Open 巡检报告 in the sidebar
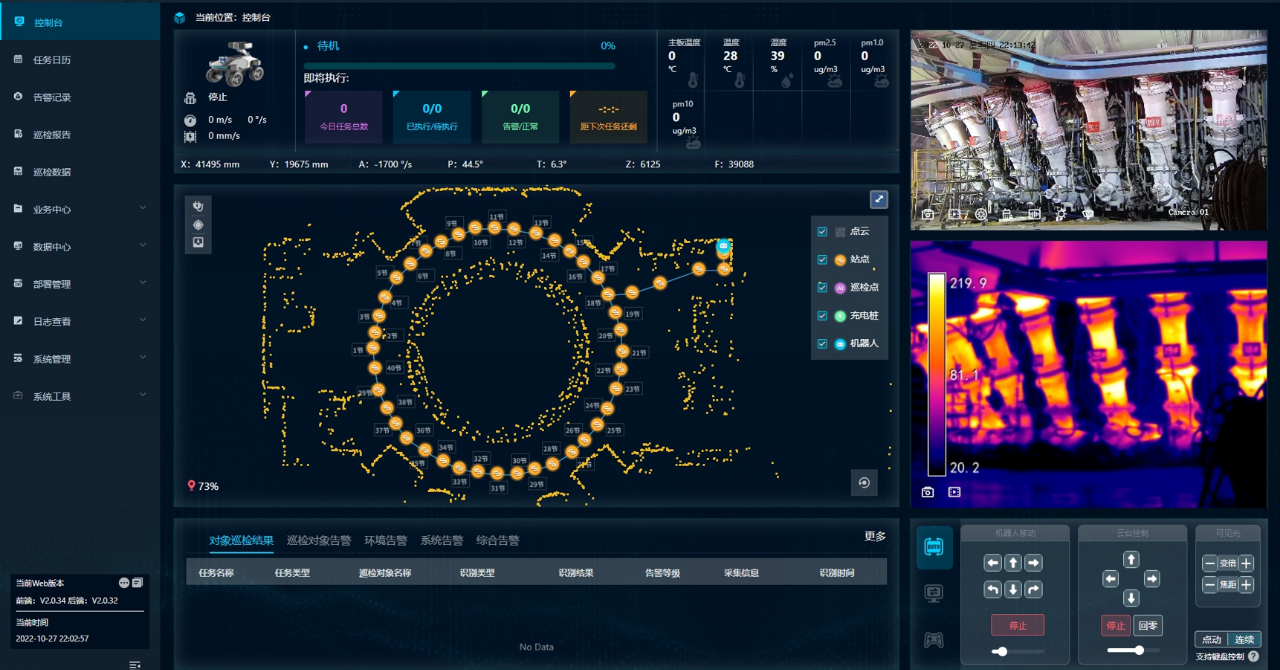Screen dimensions: 1280x670 52,135
